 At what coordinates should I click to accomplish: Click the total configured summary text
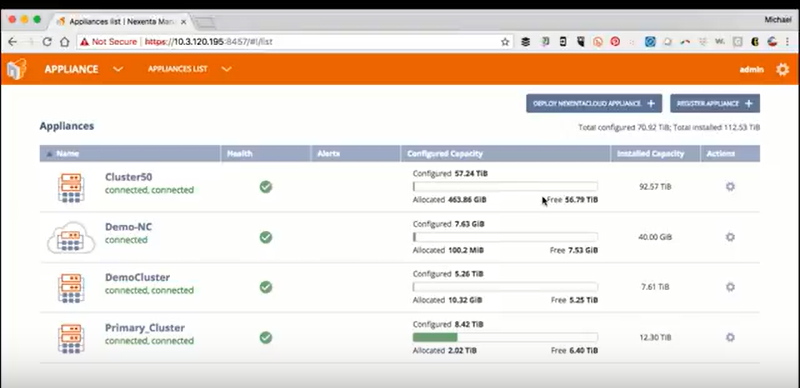tap(669, 127)
